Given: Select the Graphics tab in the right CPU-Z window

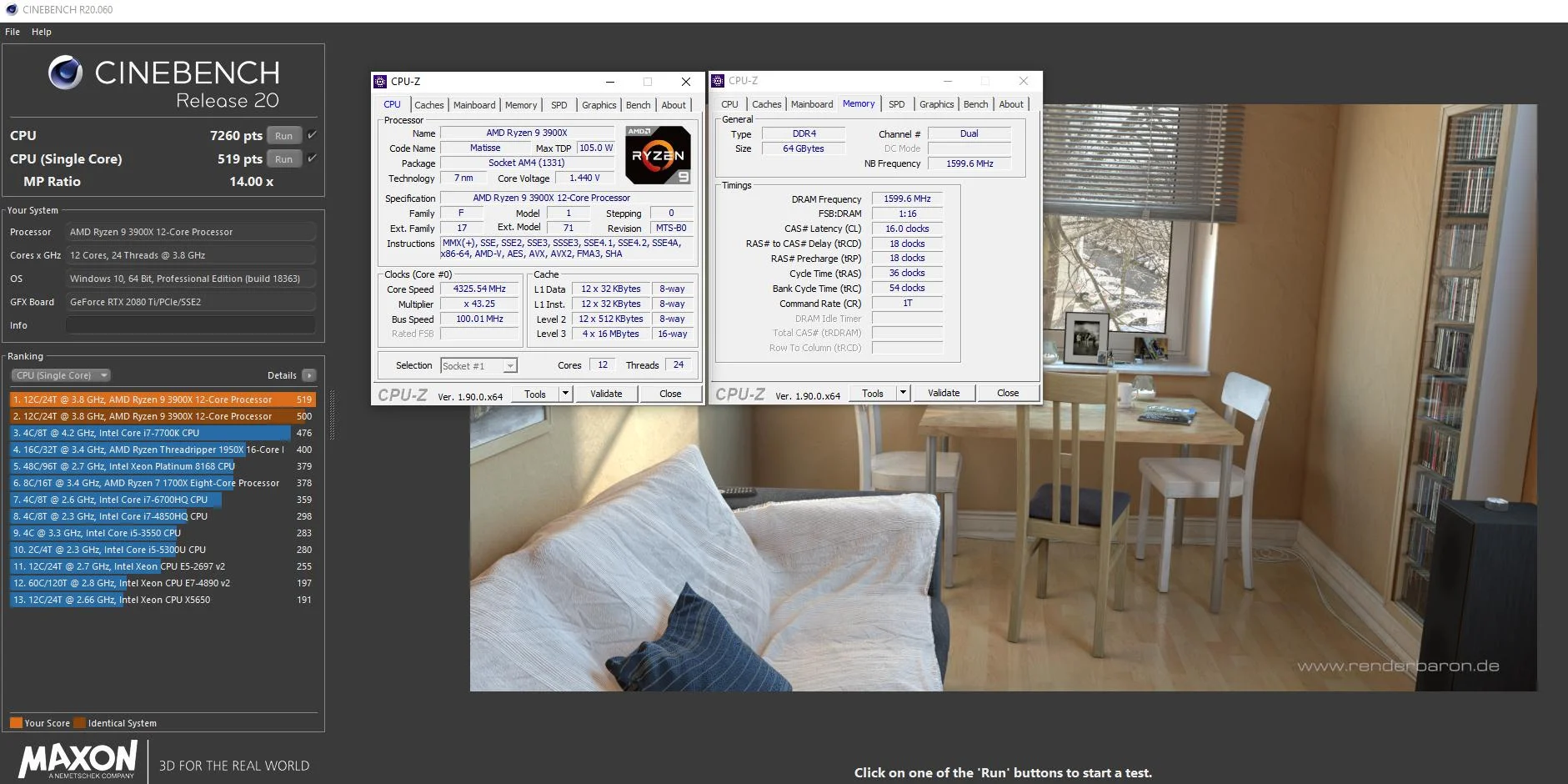Looking at the screenshot, I should [936, 104].
